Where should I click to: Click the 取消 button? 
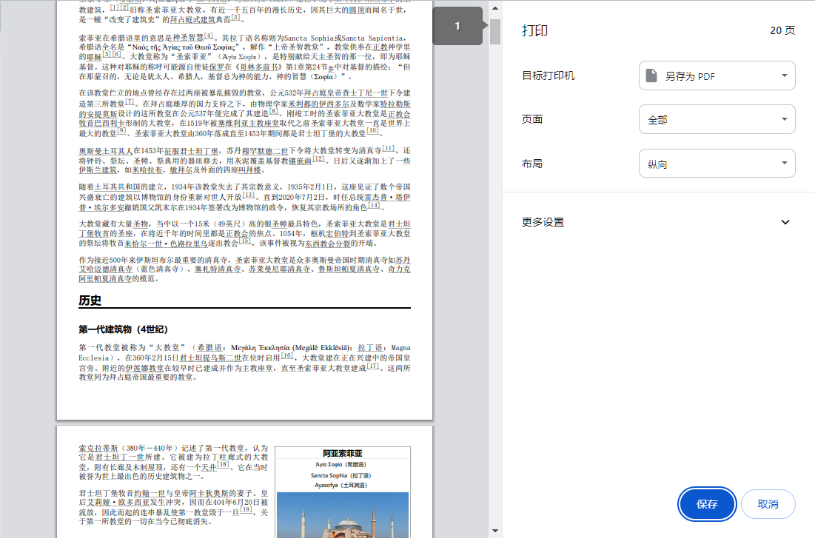click(x=768, y=504)
